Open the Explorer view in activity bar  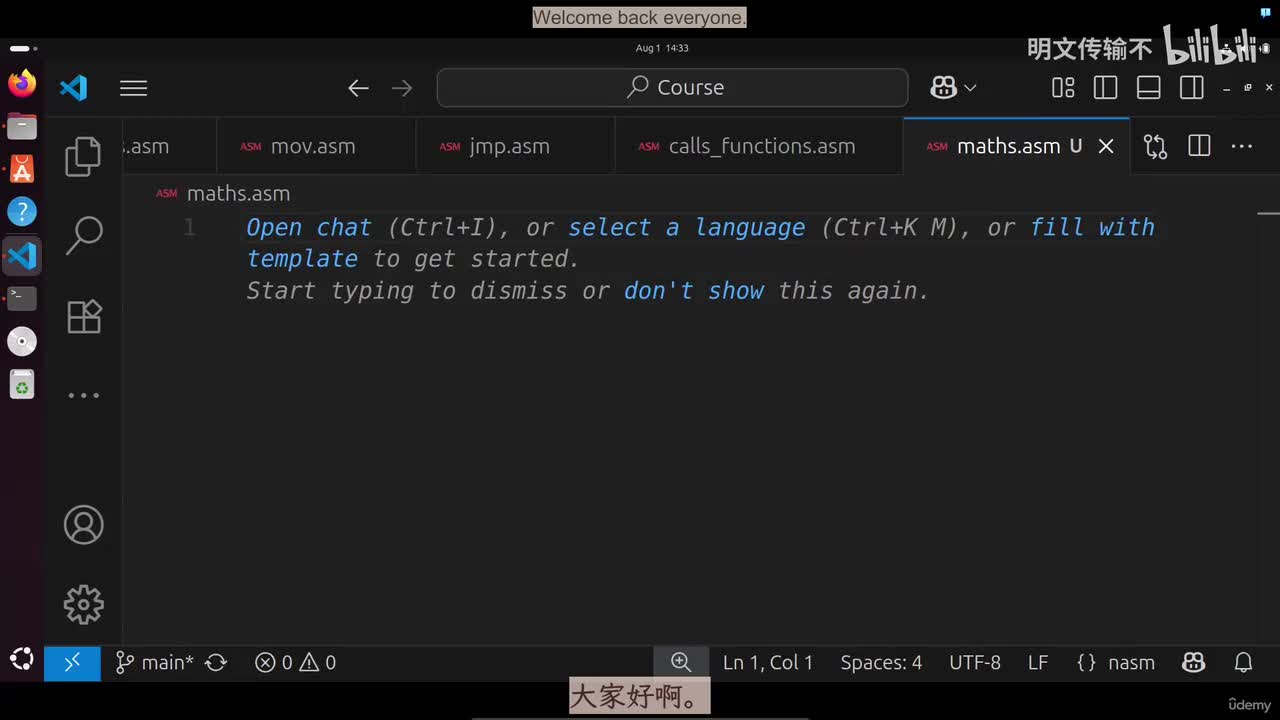point(83,157)
